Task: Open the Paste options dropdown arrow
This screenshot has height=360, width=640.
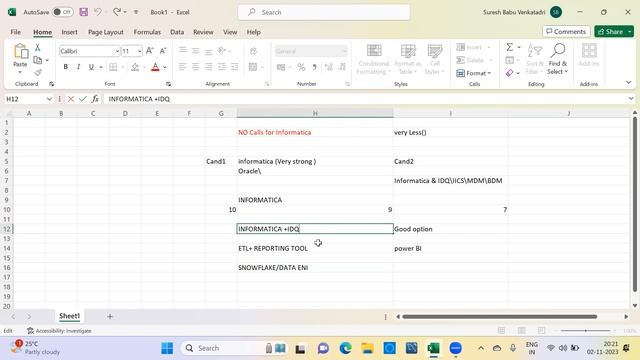Action: pos(20,73)
